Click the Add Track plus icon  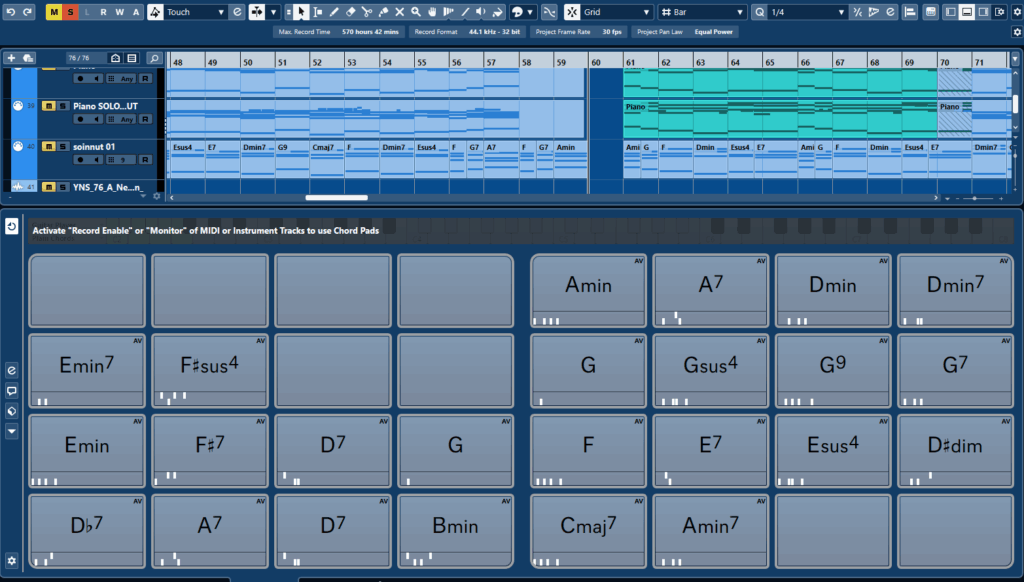point(11,58)
